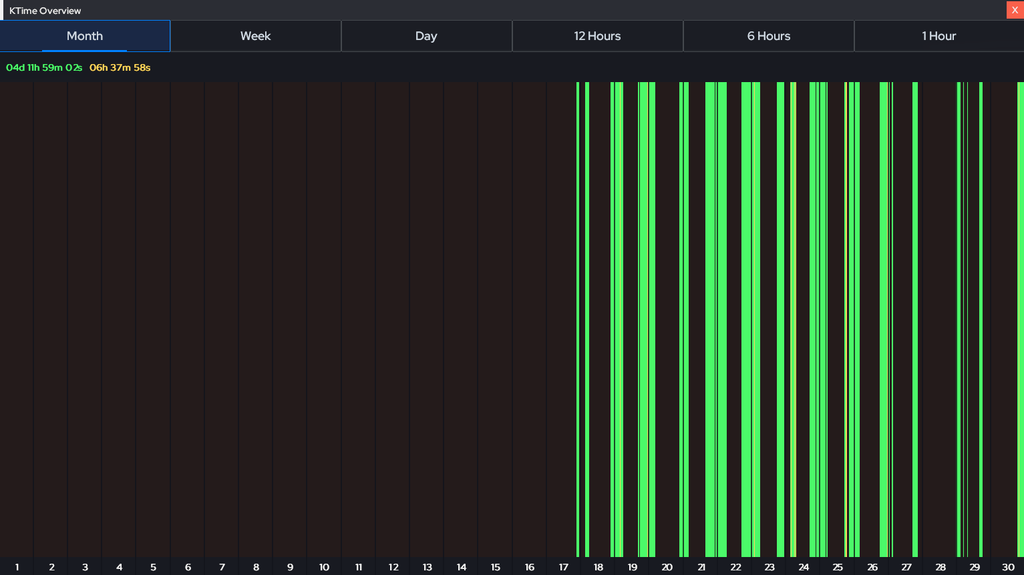Select day 18 on the timeline axis

point(598,567)
